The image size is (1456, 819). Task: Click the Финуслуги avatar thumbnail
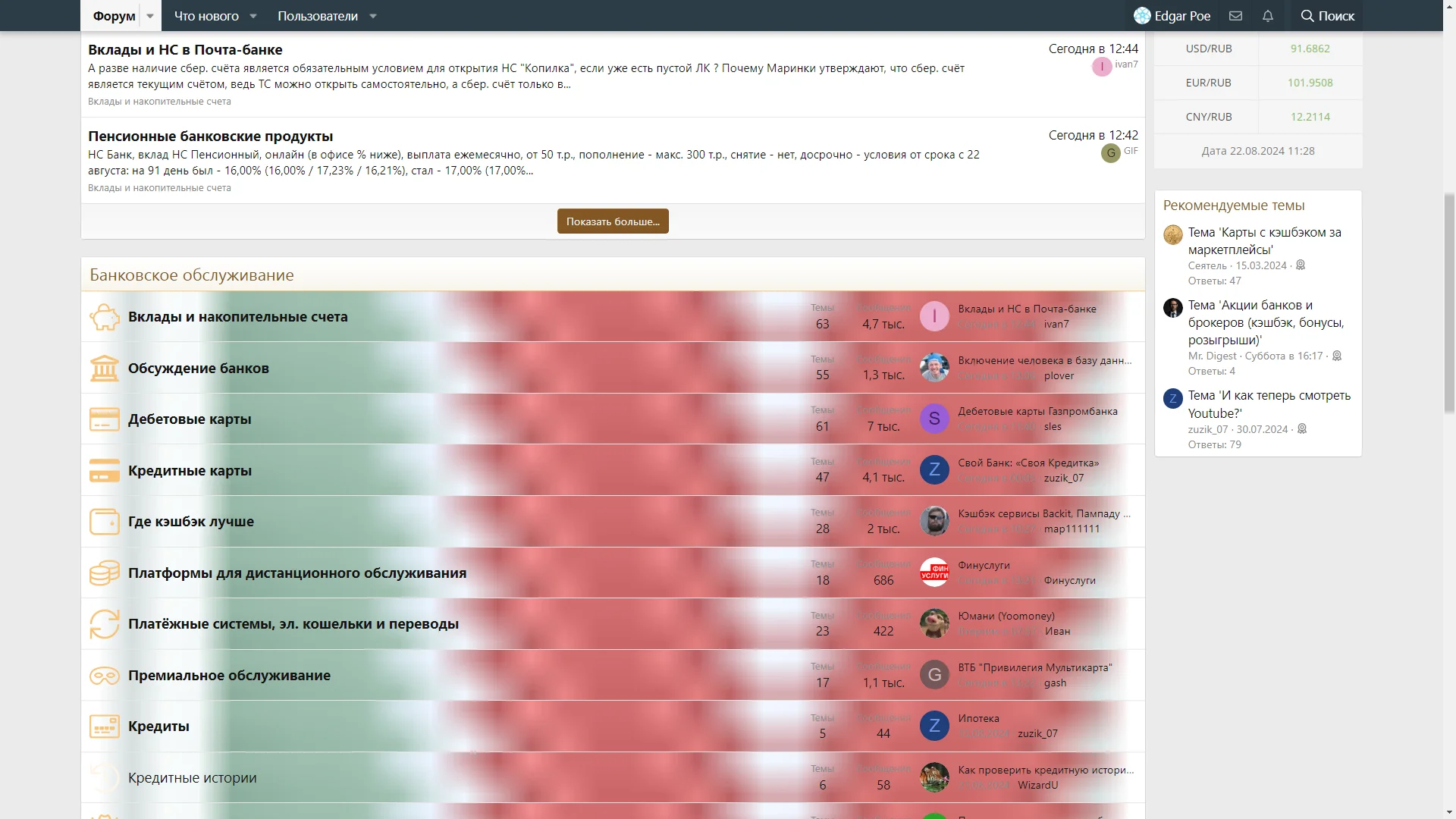pos(934,573)
